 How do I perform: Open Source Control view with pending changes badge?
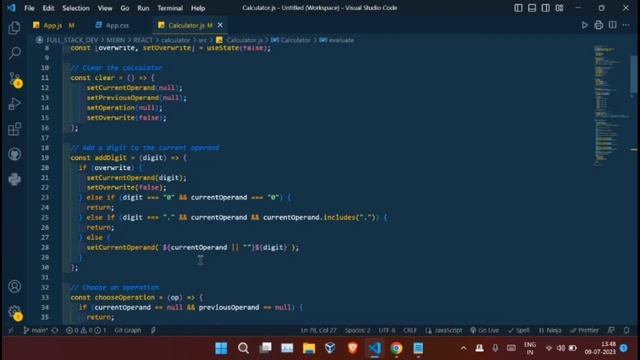point(15,79)
